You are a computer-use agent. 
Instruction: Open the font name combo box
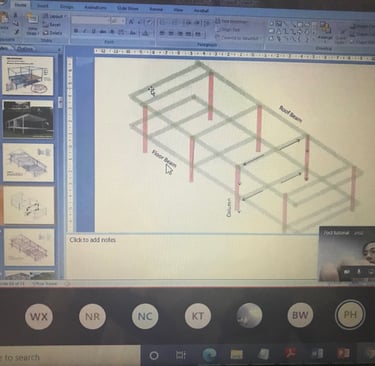tap(90, 20)
